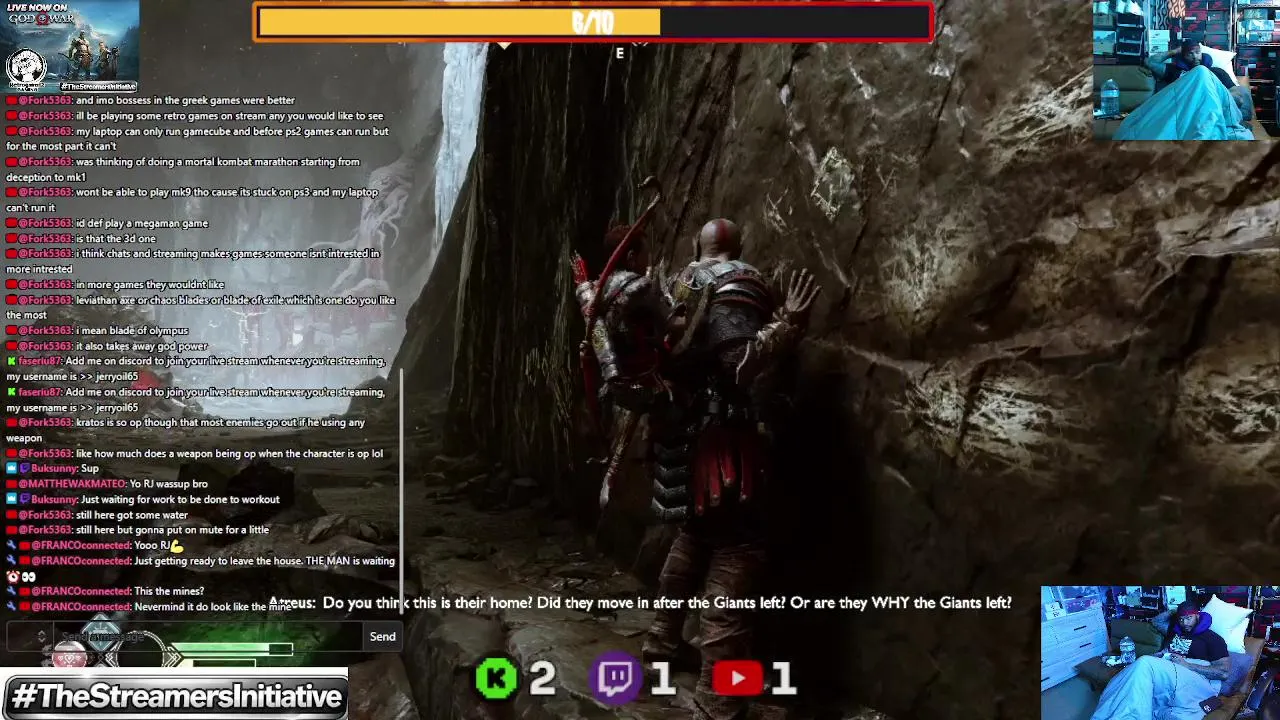1280x720 pixels.
Task: Click the #TheStreamersInitiative banner
Action: 174,696
